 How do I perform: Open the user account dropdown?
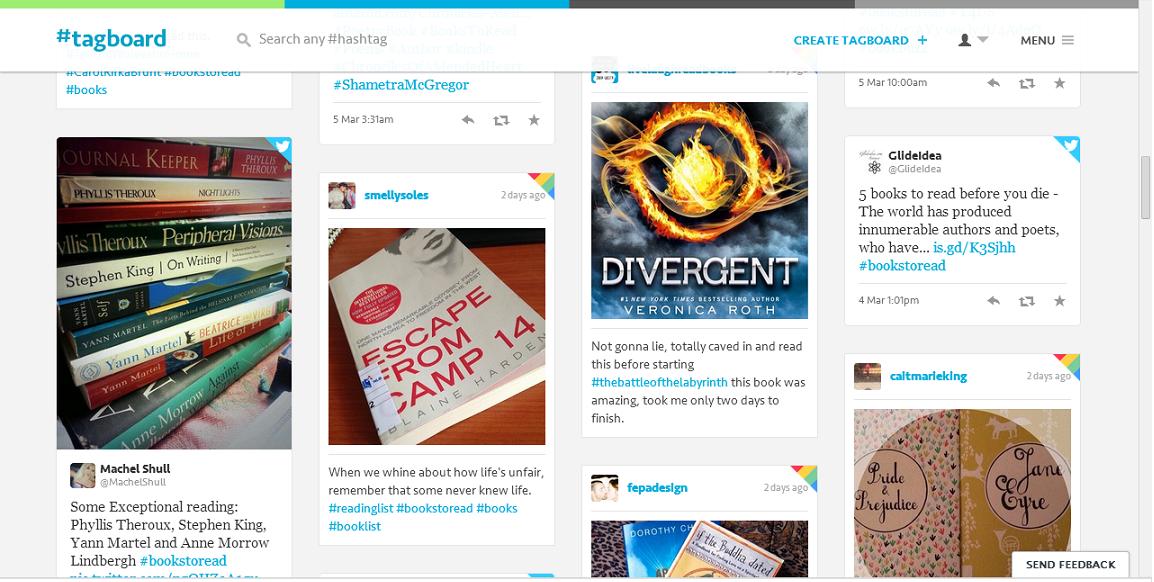click(972, 40)
